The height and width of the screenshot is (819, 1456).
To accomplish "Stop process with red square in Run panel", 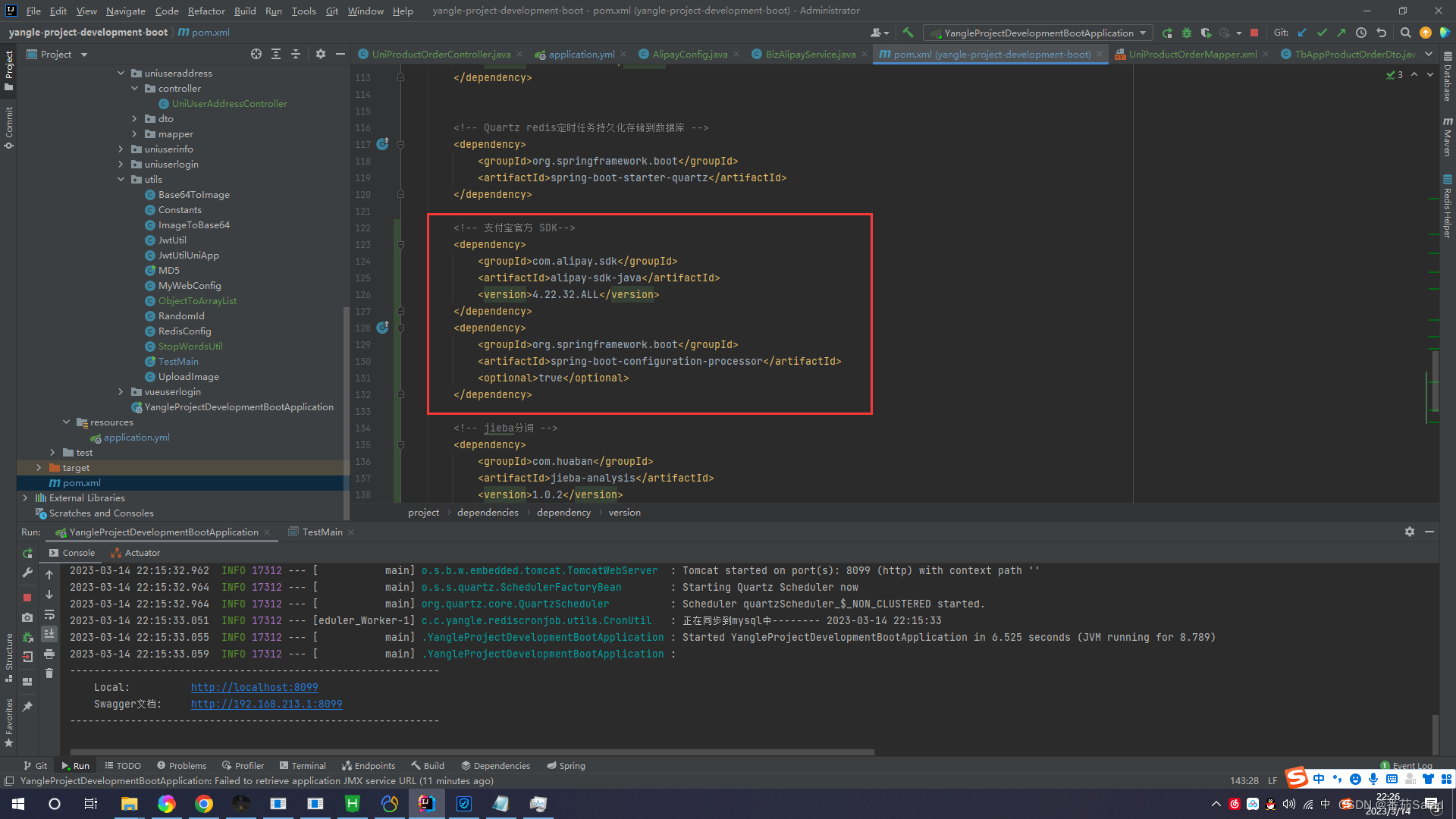I will tap(27, 598).
